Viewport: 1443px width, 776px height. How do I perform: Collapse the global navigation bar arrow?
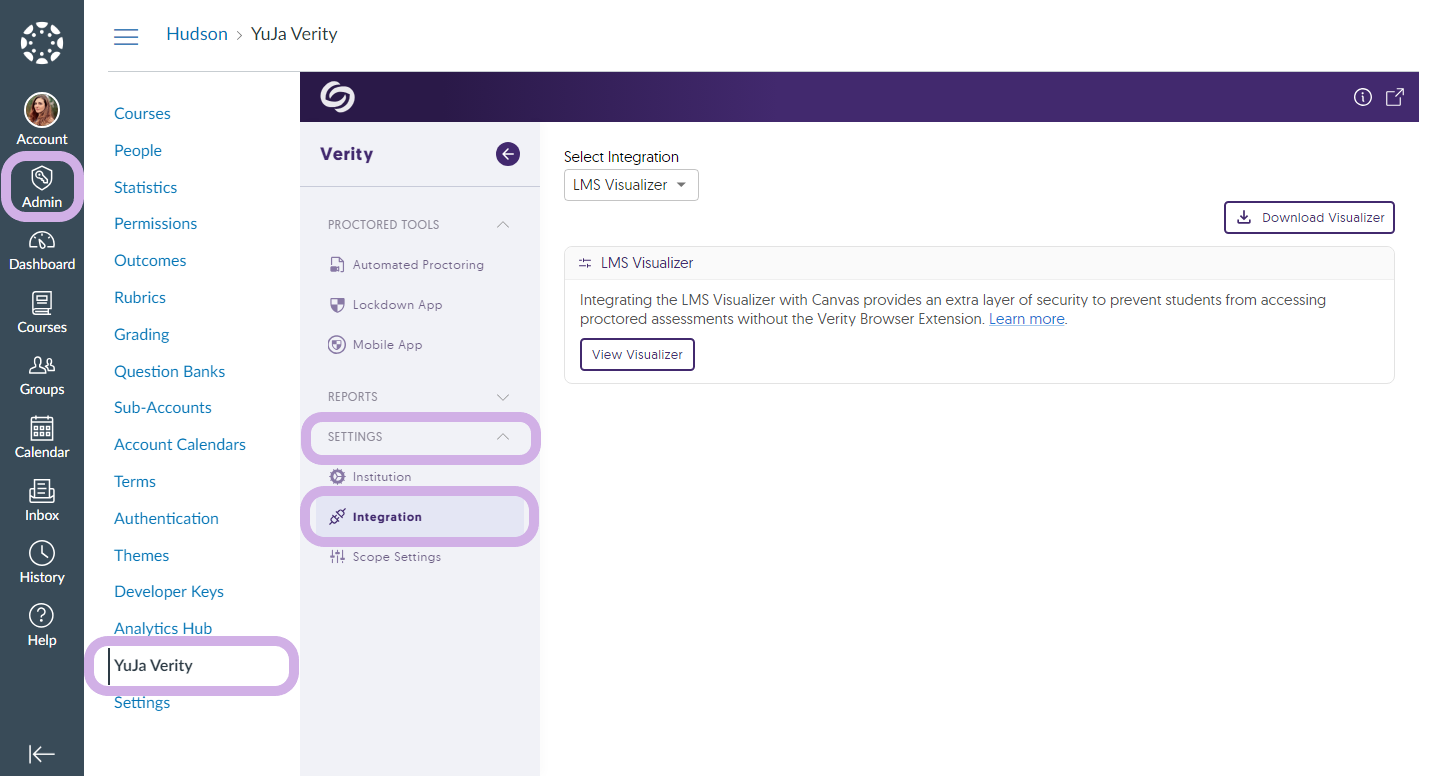[x=42, y=754]
